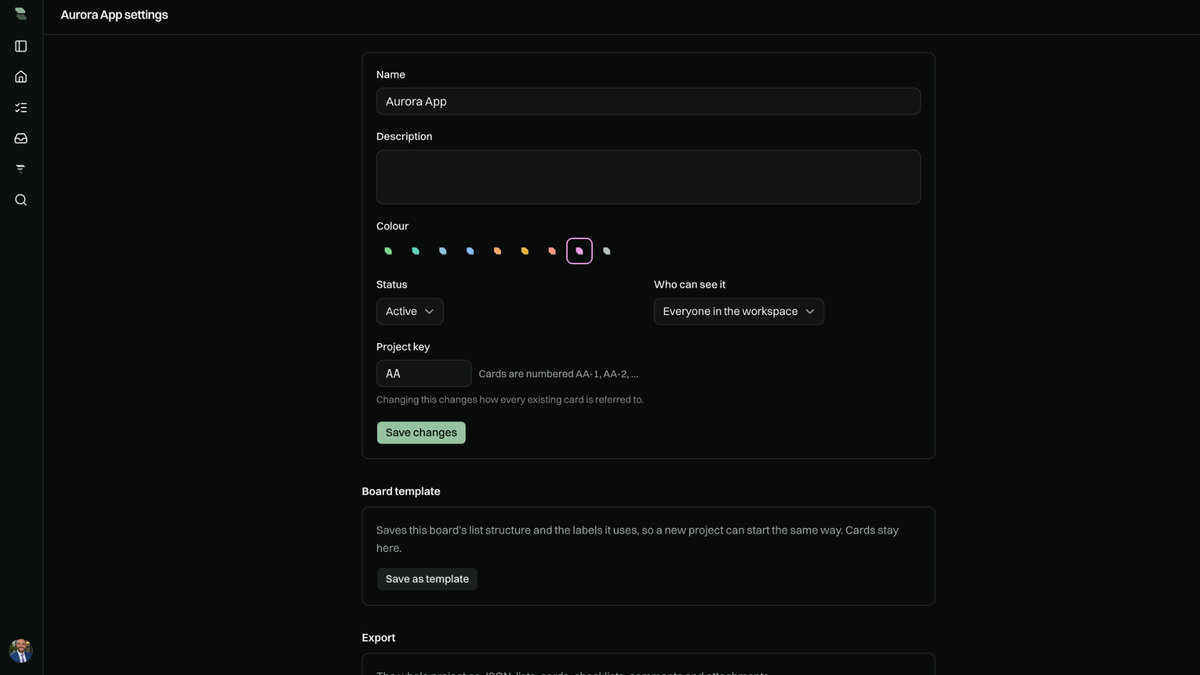Viewport: 1200px width, 675px height.
Task: Click the board template description paragraph
Action: 638,539
